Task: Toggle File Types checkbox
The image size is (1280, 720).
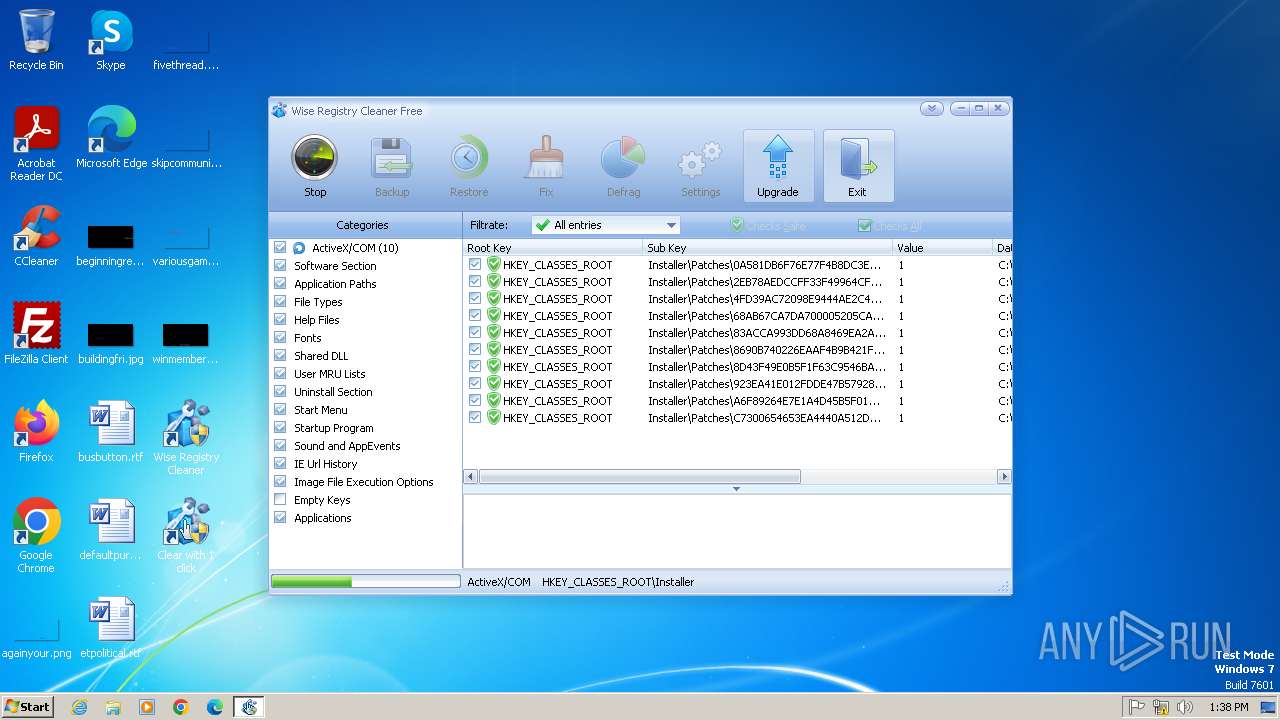Action: point(280,302)
